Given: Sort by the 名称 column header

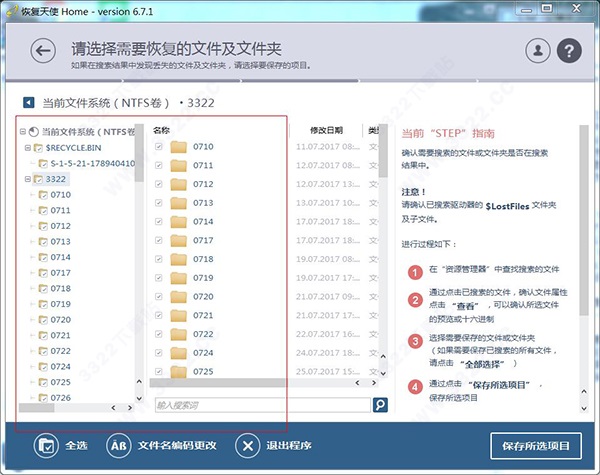Looking at the screenshot, I should [162, 131].
